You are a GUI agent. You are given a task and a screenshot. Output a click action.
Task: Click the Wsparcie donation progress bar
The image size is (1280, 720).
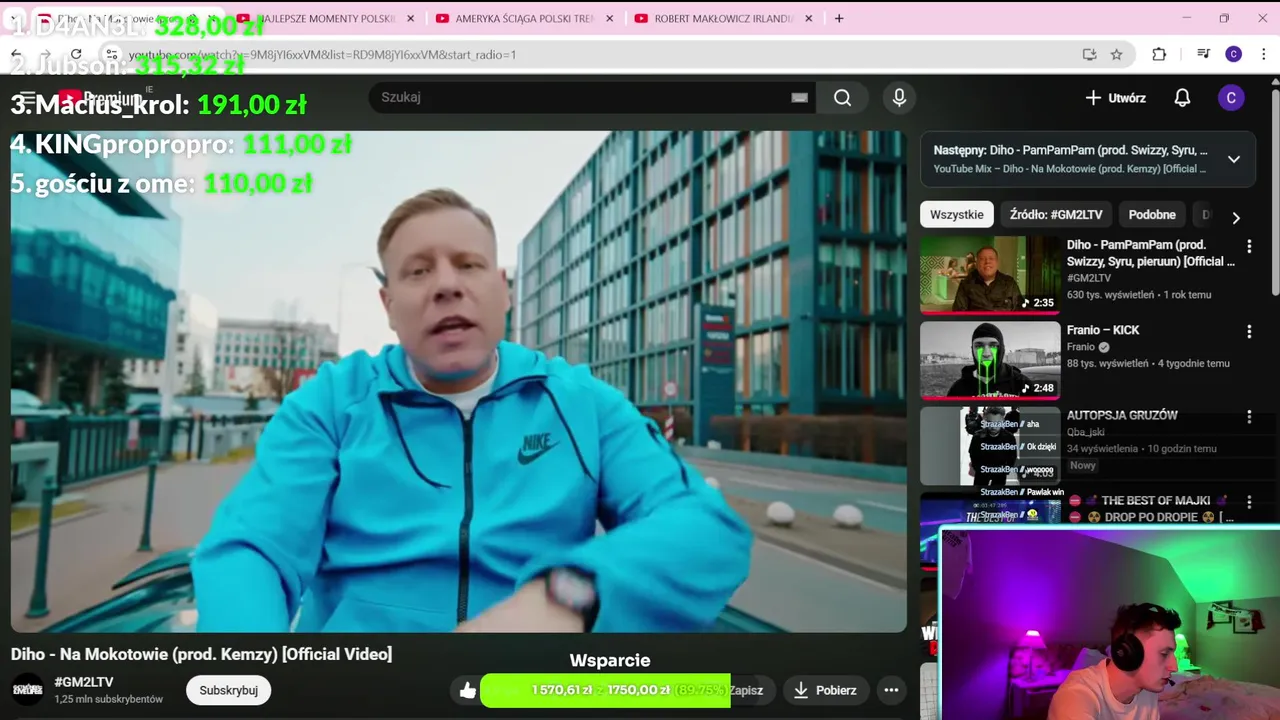point(605,690)
